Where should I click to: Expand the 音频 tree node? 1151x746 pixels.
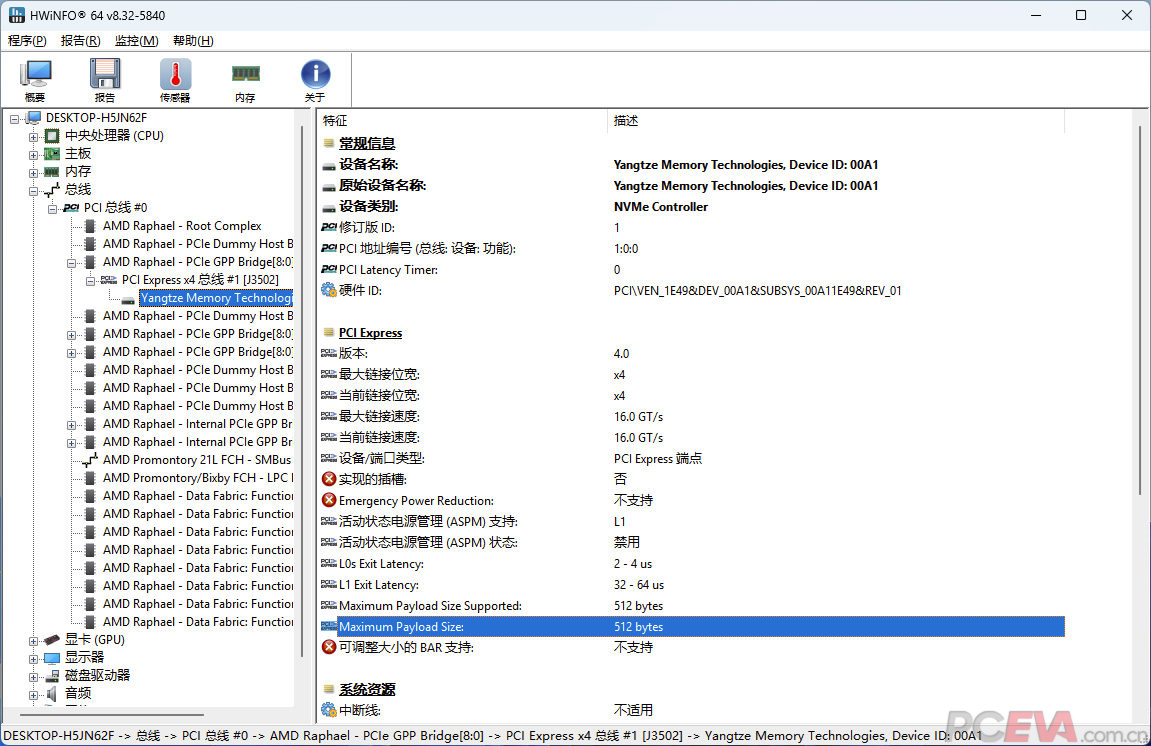click(34, 694)
